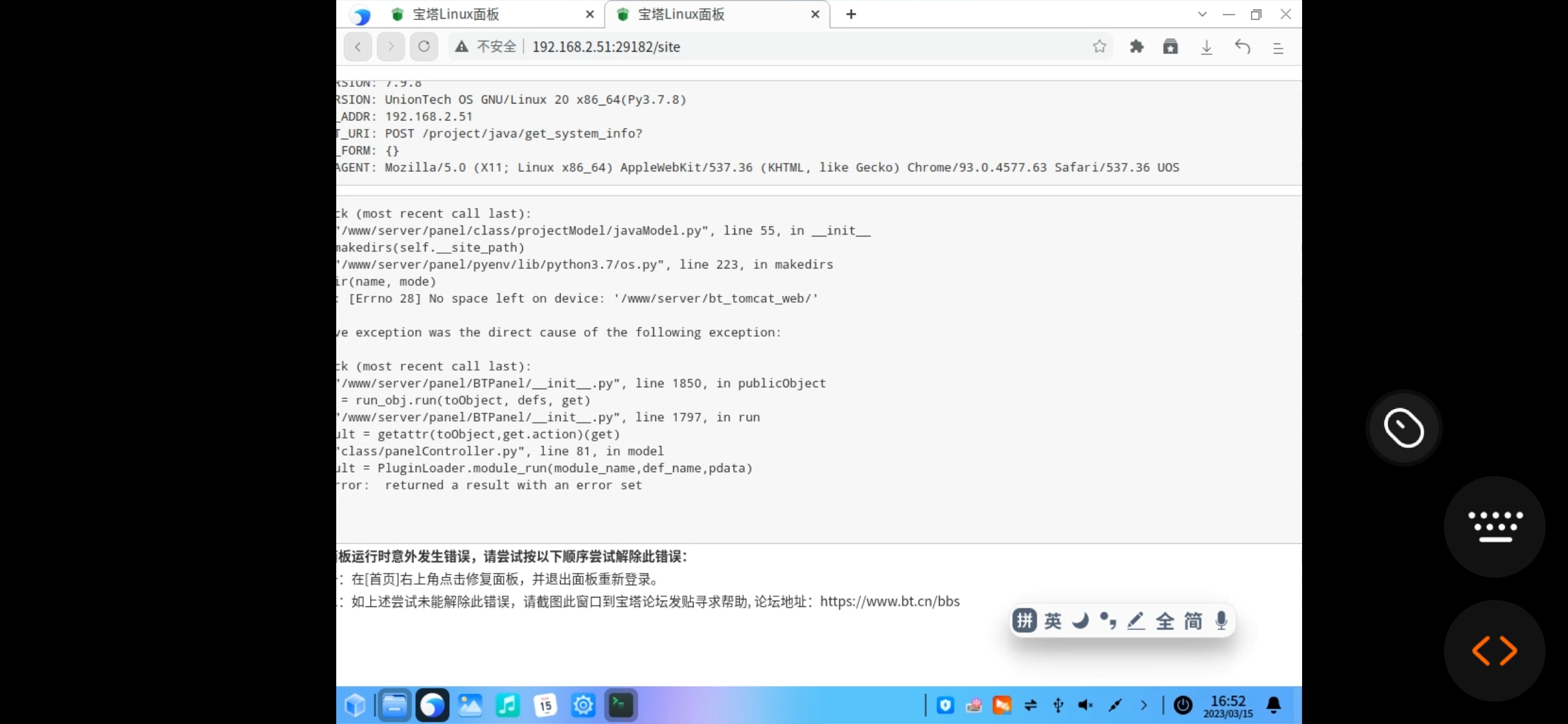The height and width of the screenshot is (724, 1568).
Task: Click the 192.168.2.51 address text in page
Action: coord(428,116)
